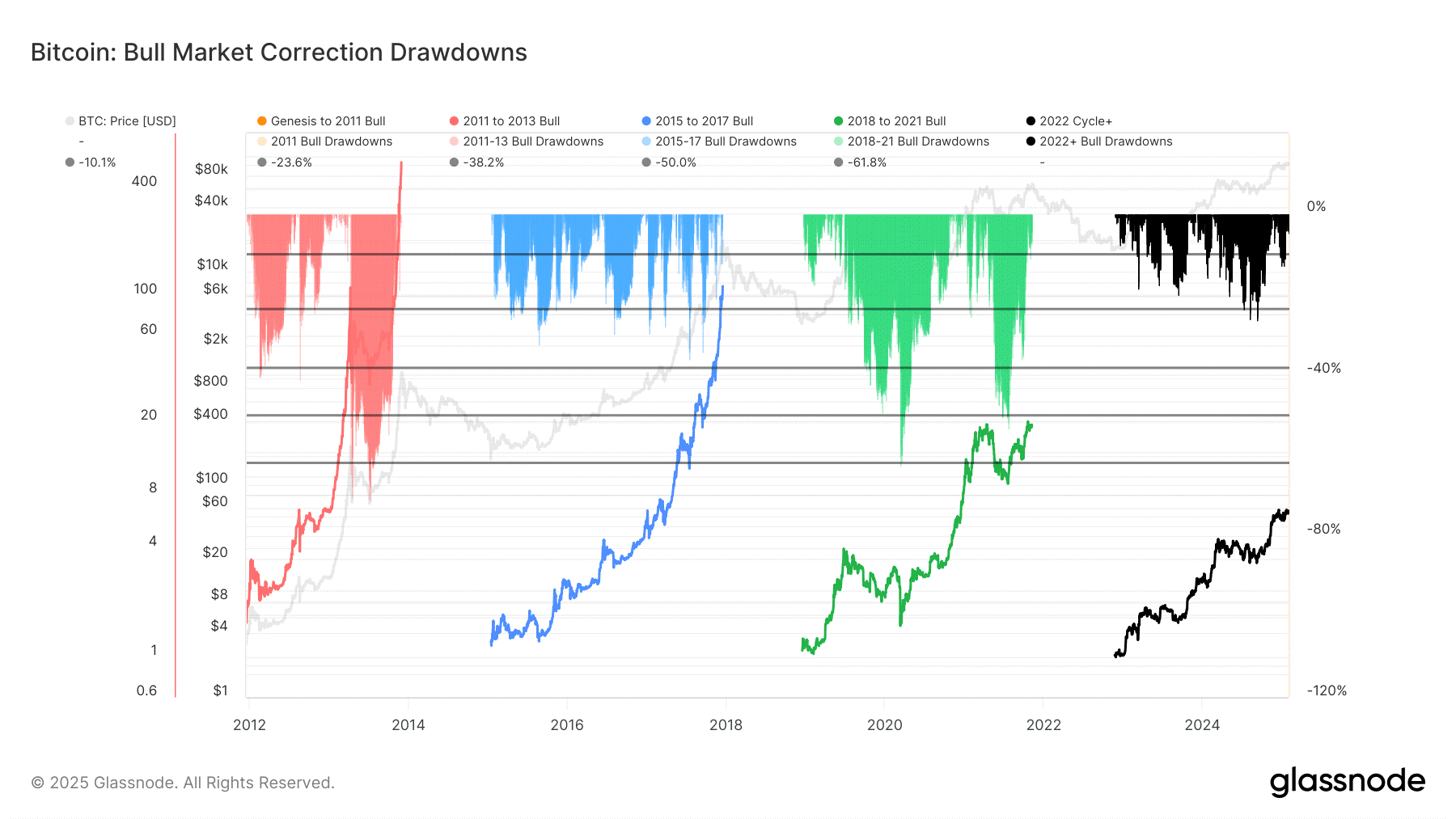Viewport: 1456px width, 819px height.
Task: Toggle the 2018 to 2021 Bull series label
Action: click(x=896, y=121)
